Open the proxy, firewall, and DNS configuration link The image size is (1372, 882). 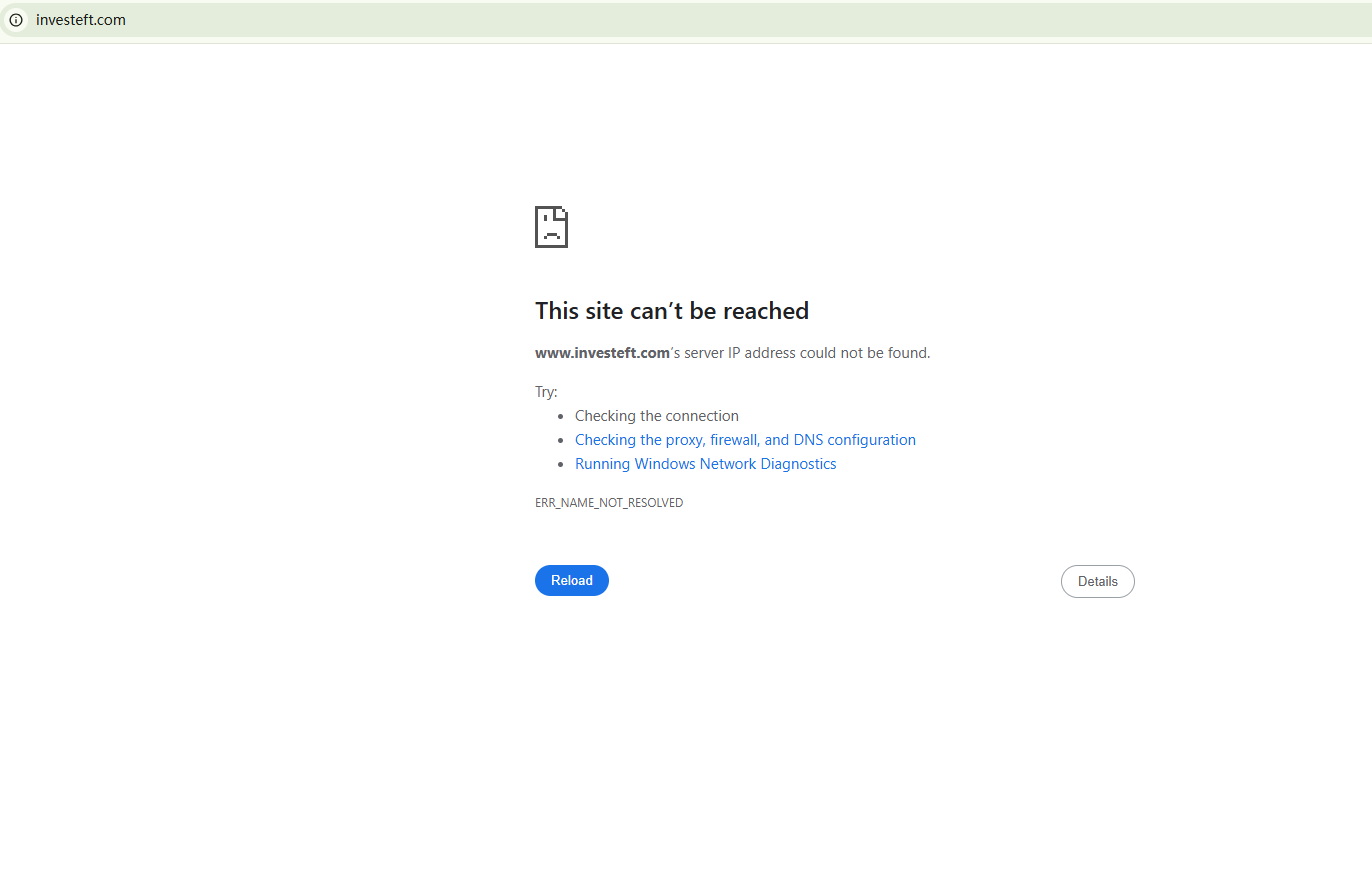745,440
